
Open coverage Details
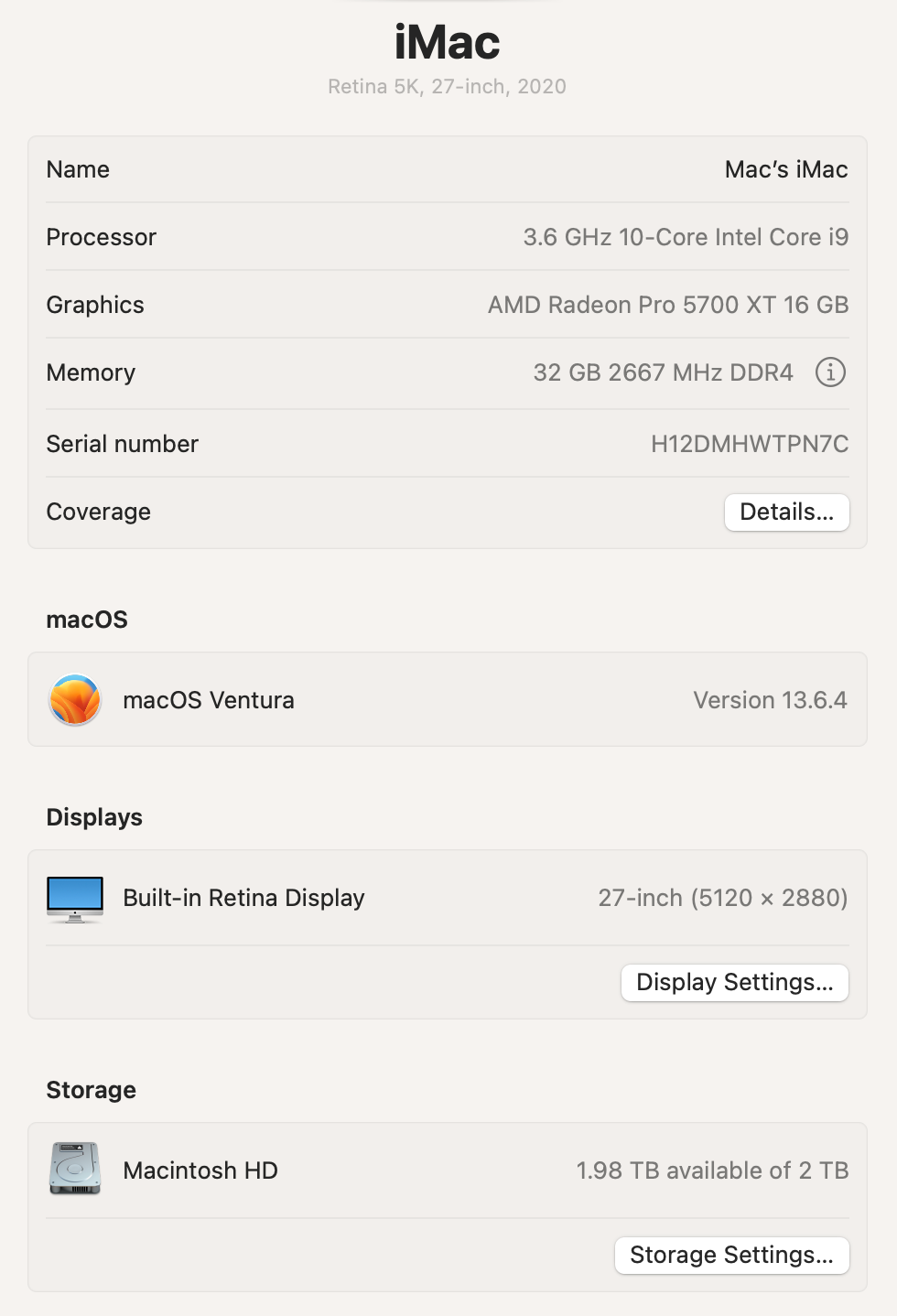(x=786, y=512)
